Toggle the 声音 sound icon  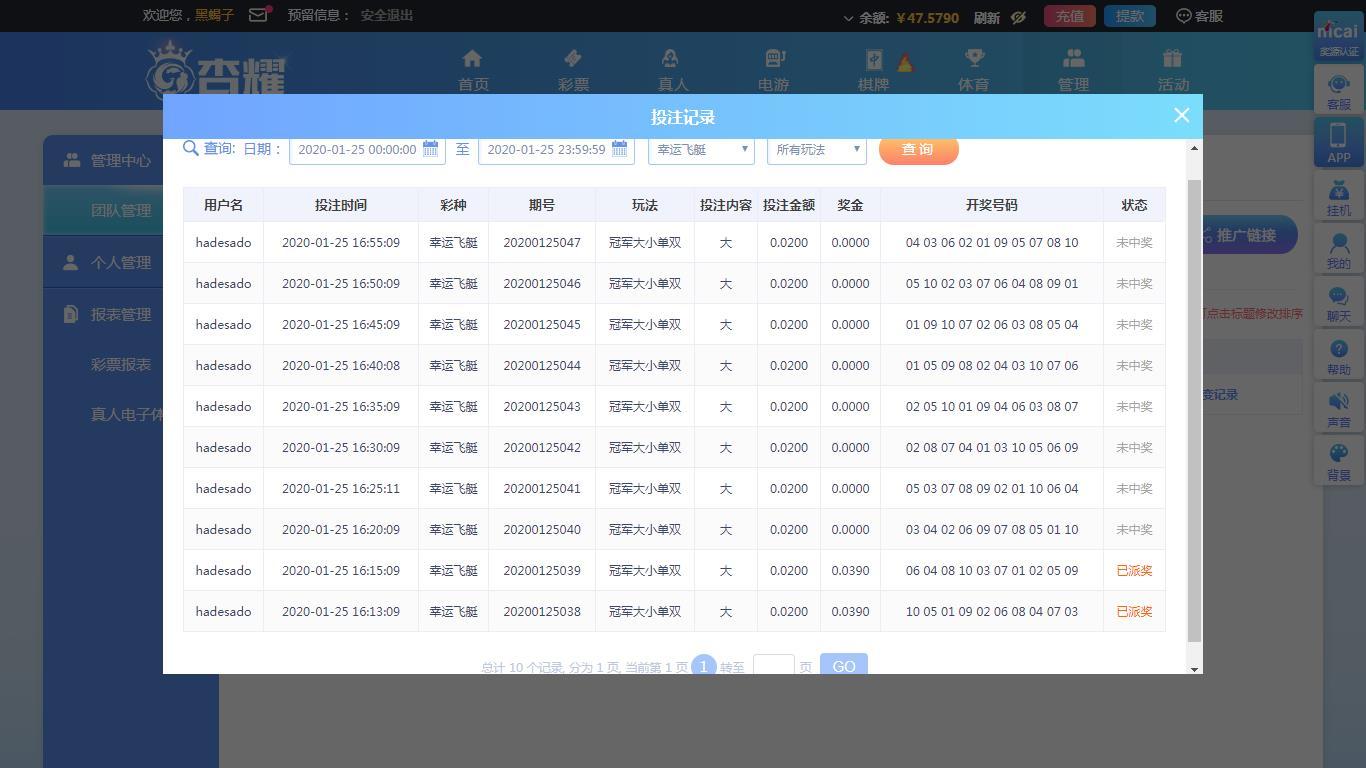[1338, 410]
